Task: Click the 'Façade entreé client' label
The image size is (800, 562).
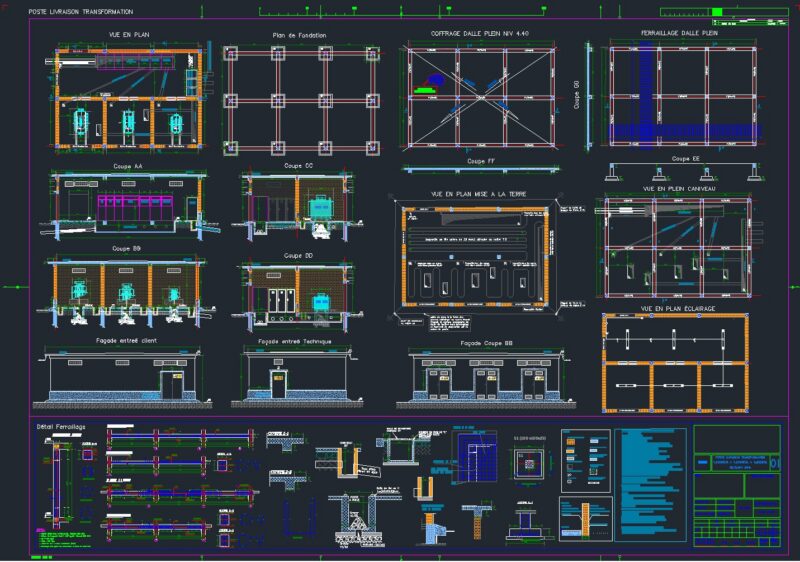Action: (127, 341)
